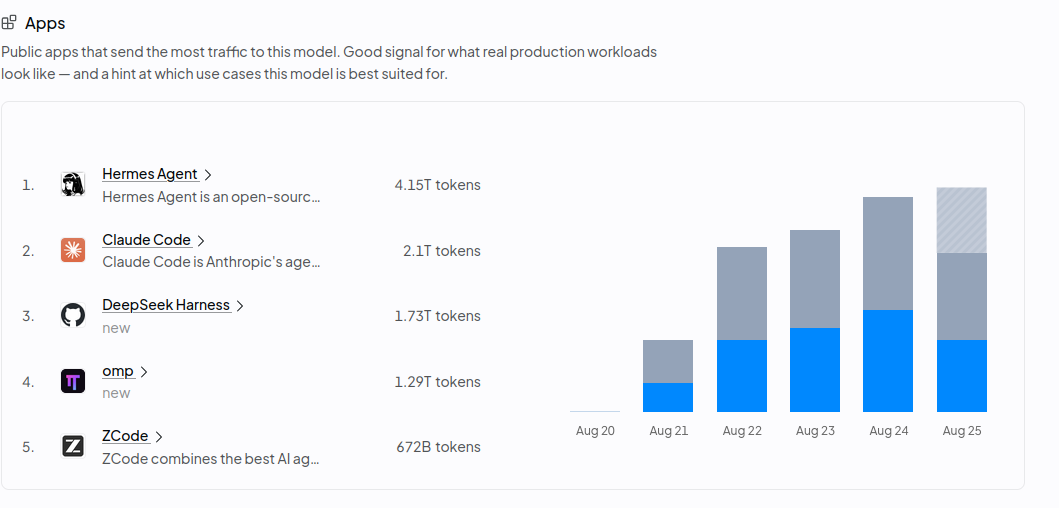Viewport: 1059px width, 508px height.
Task: Click rank number 5 in the list
Action: coord(28,447)
